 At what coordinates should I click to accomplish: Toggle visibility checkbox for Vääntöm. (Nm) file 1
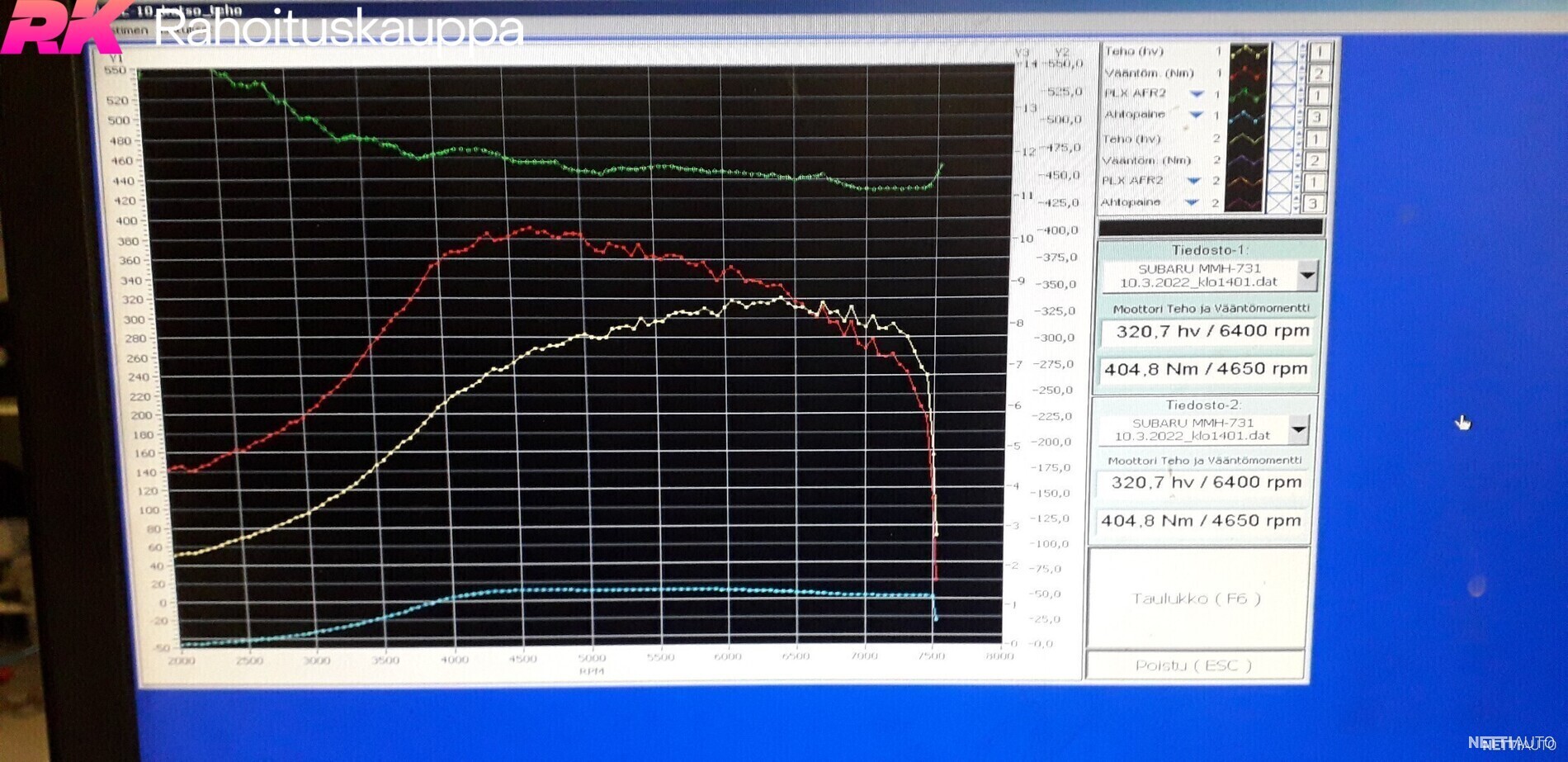tap(1284, 74)
